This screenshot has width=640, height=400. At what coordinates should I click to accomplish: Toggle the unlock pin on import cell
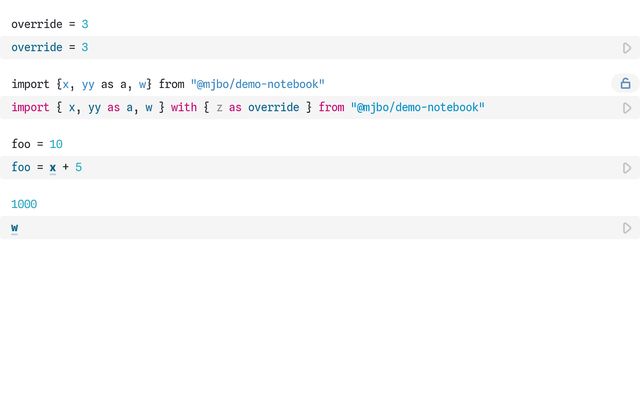click(x=625, y=84)
